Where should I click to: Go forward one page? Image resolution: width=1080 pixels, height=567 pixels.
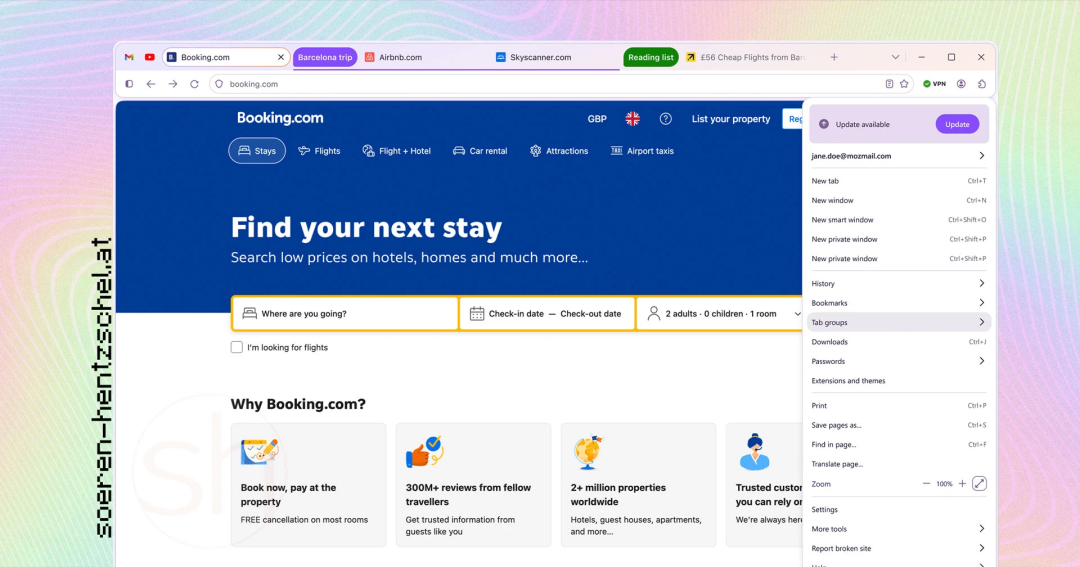pyautogui.click(x=173, y=84)
